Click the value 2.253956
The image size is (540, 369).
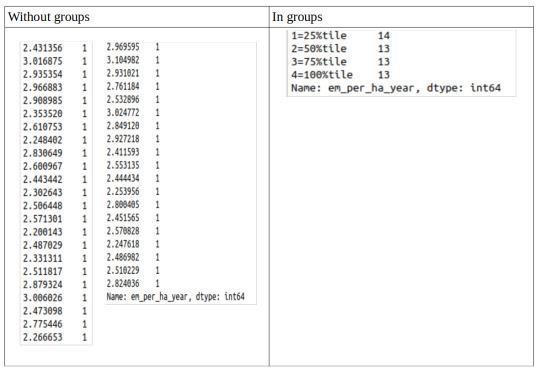[123, 191]
